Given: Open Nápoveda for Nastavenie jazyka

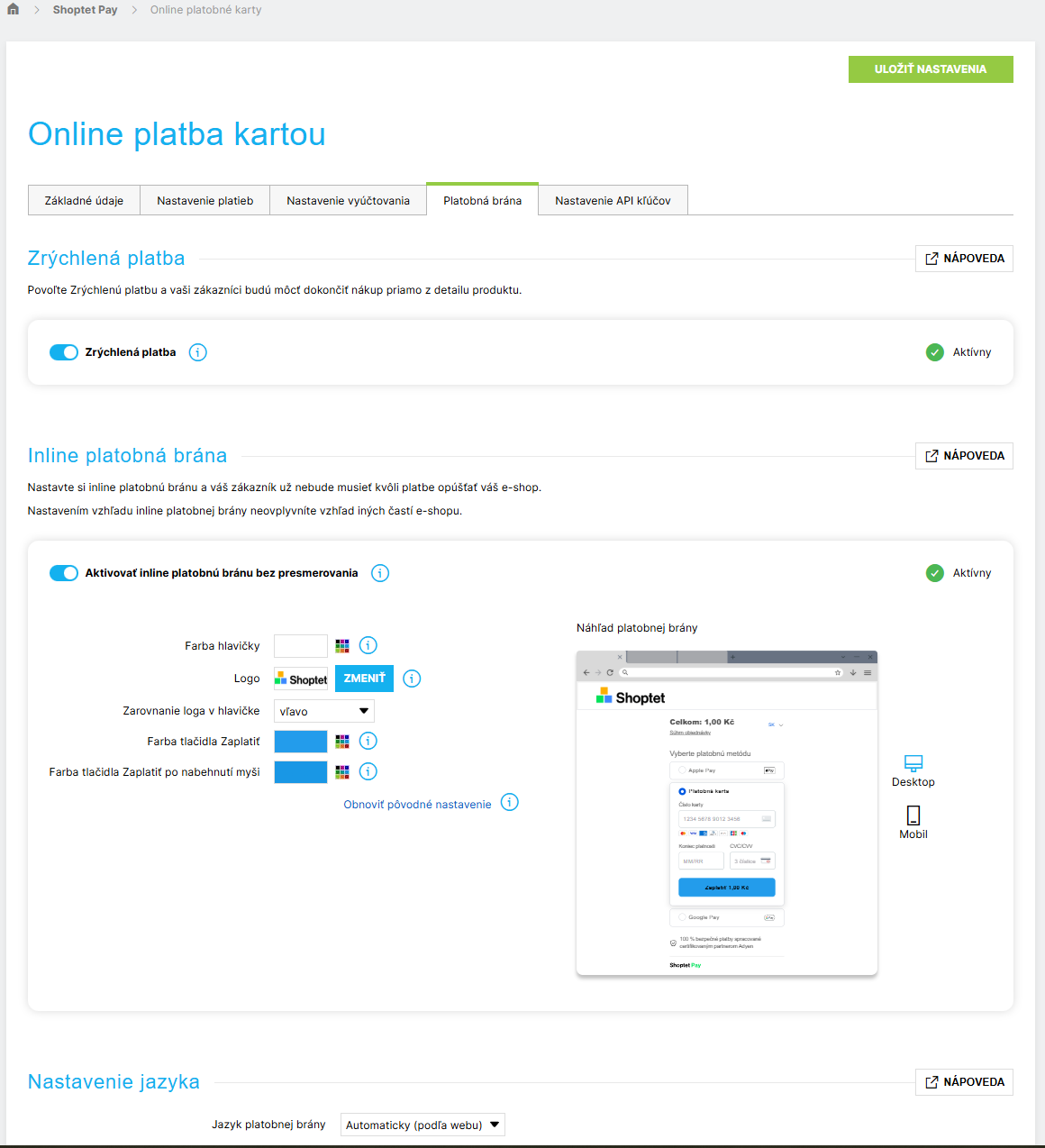Looking at the screenshot, I should (x=964, y=1082).
